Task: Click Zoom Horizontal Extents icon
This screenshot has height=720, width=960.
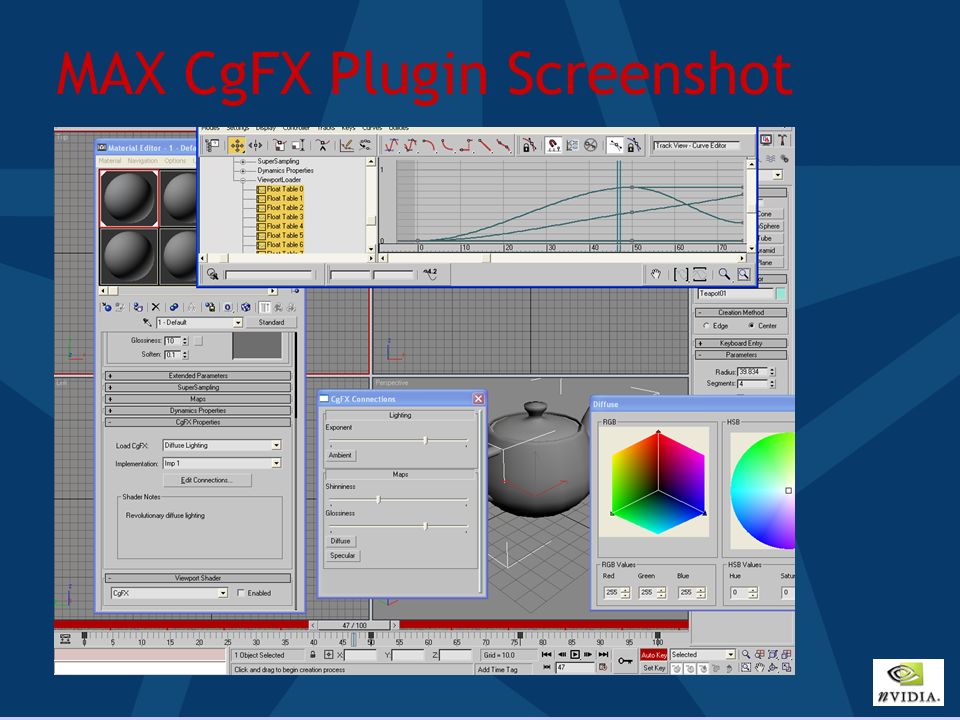Action: (x=681, y=274)
